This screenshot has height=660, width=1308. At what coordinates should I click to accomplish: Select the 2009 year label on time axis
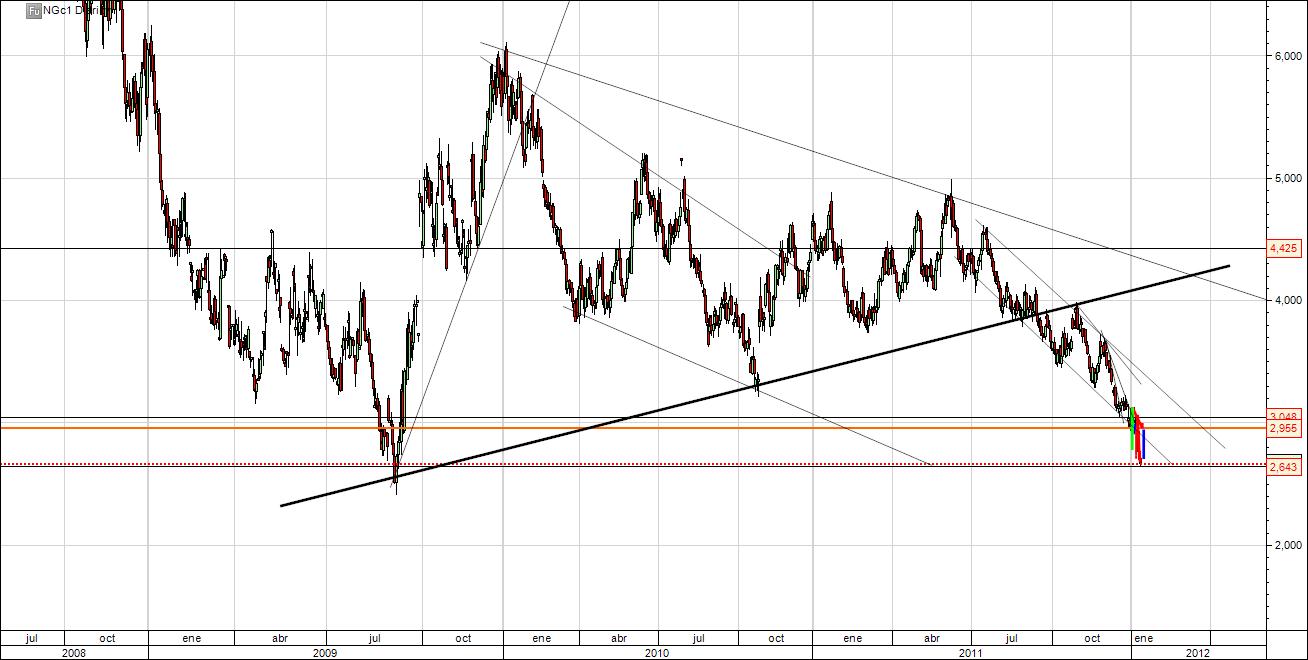point(325,652)
